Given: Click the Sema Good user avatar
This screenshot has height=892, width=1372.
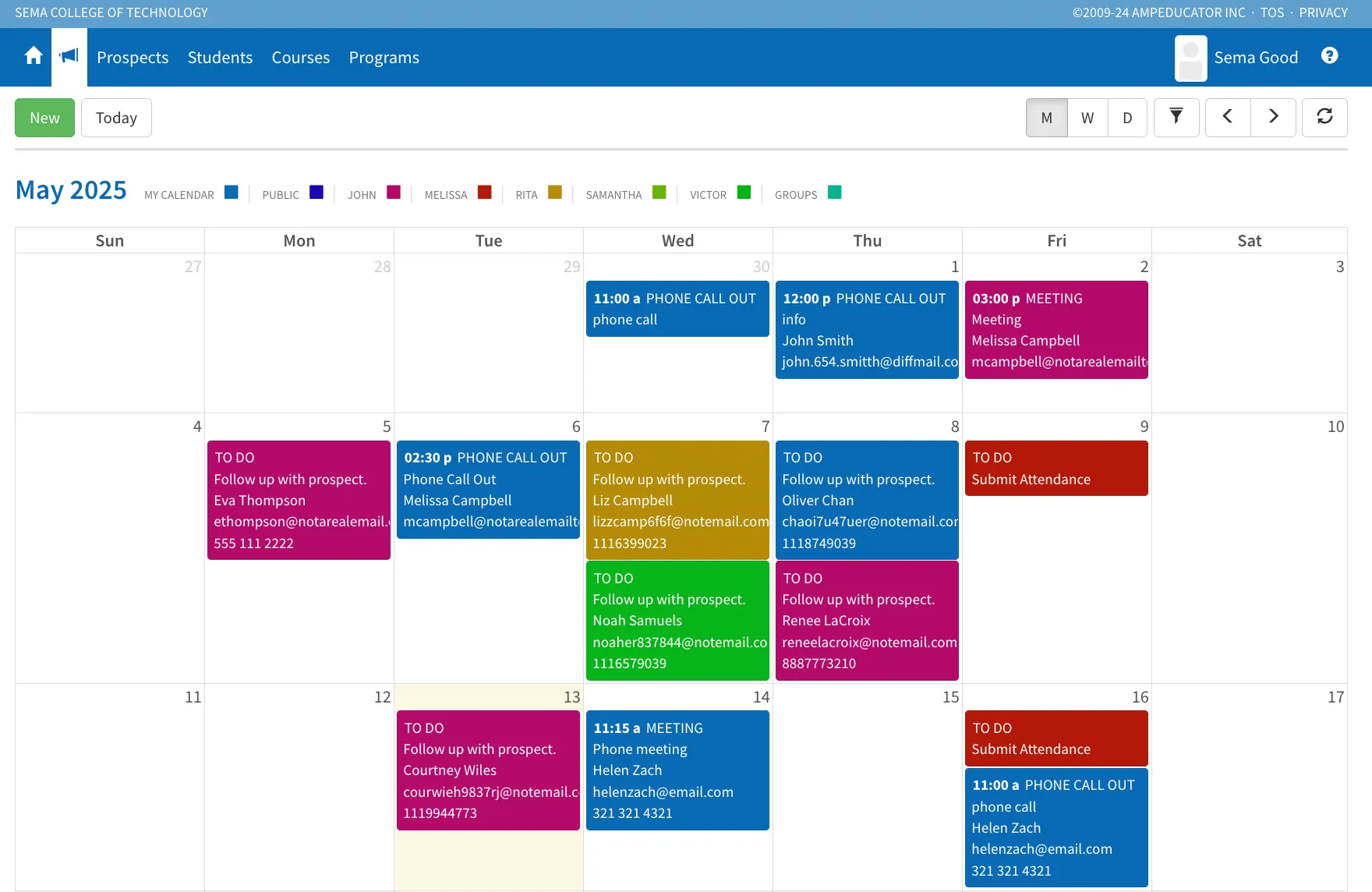Looking at the screenshot, I should 1190,58.
